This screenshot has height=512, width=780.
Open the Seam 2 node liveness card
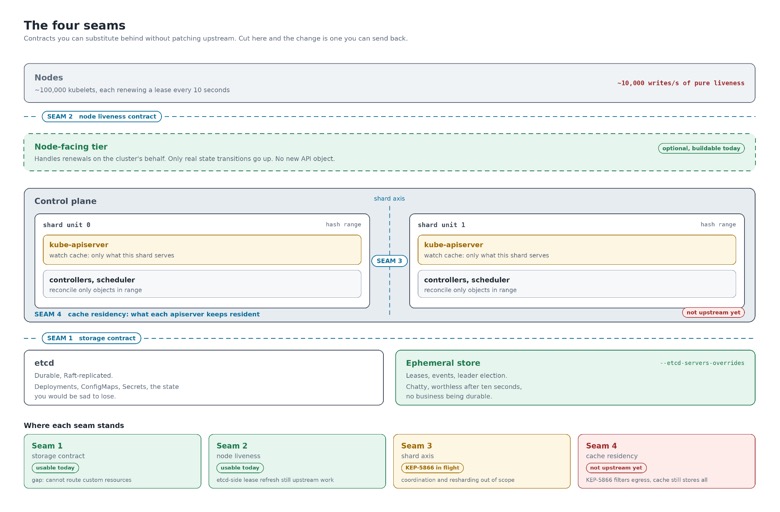coord(297,461)
